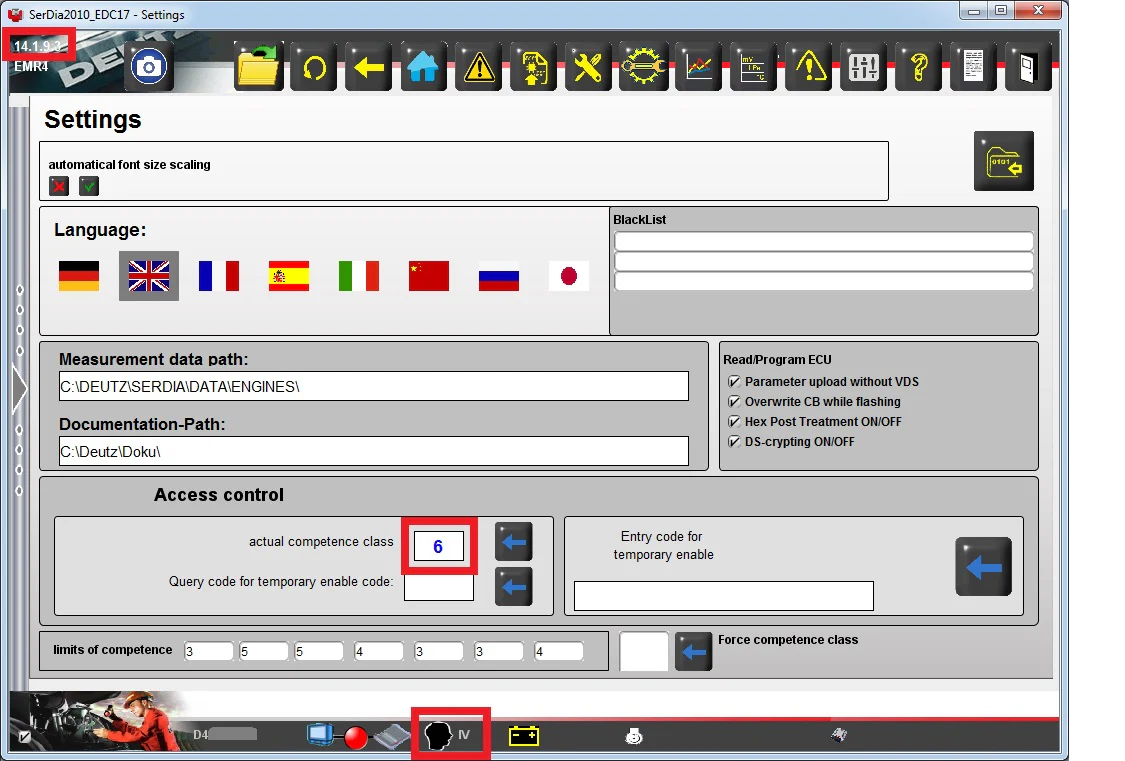Click the exit door icon

click(1027, 67)
